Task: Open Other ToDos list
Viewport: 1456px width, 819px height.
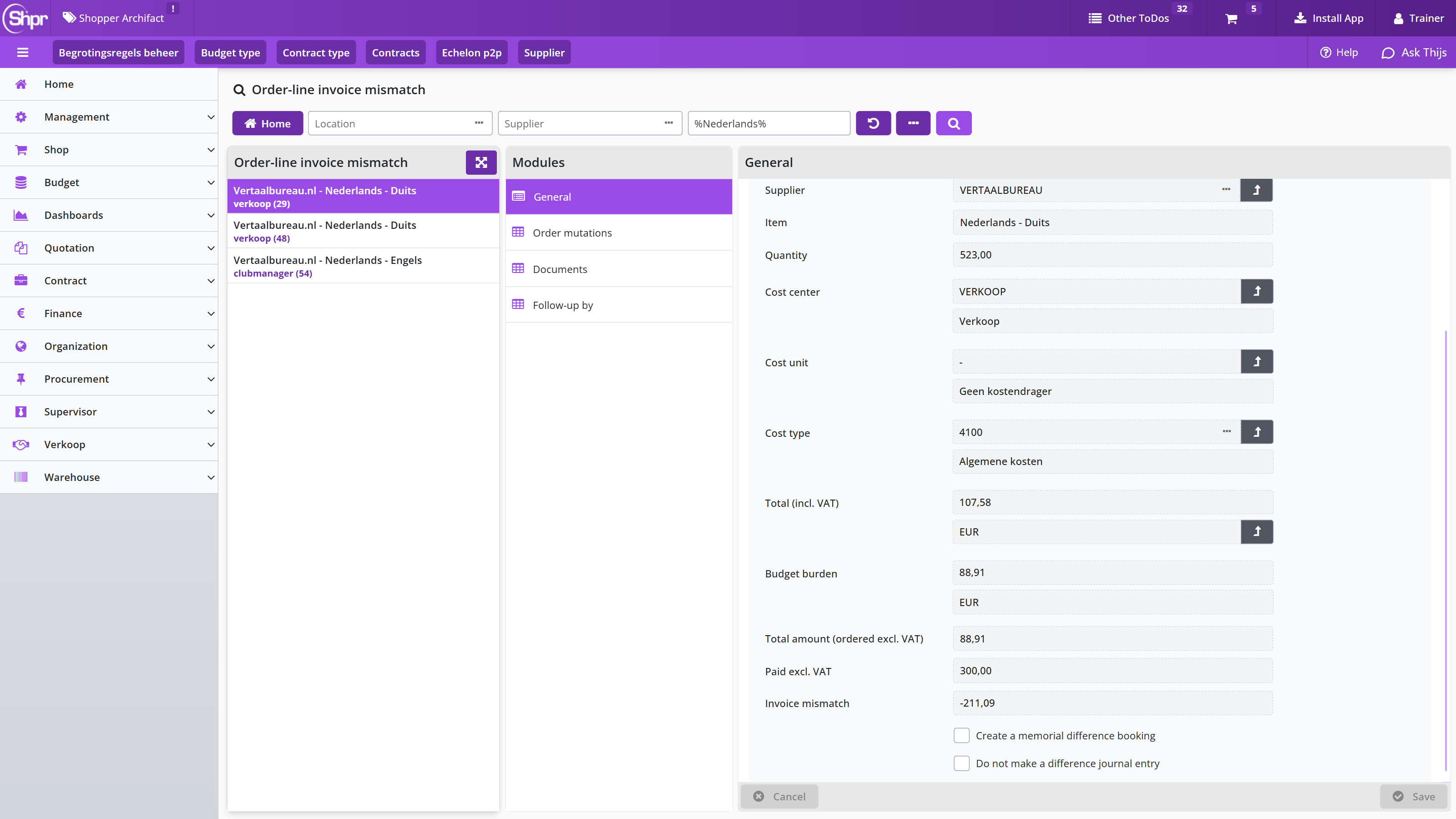Action: 1129,18
